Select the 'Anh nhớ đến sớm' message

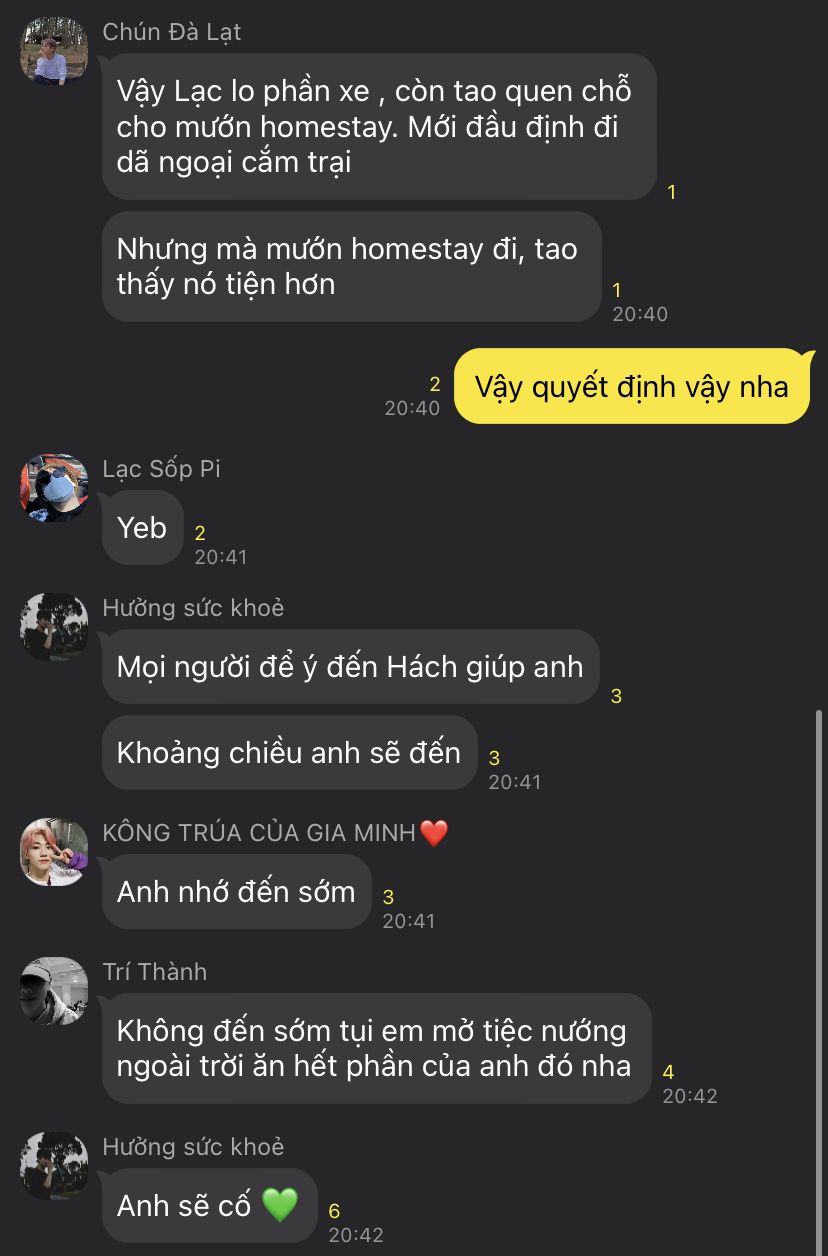pyautogui.click(x=237, y=891)
